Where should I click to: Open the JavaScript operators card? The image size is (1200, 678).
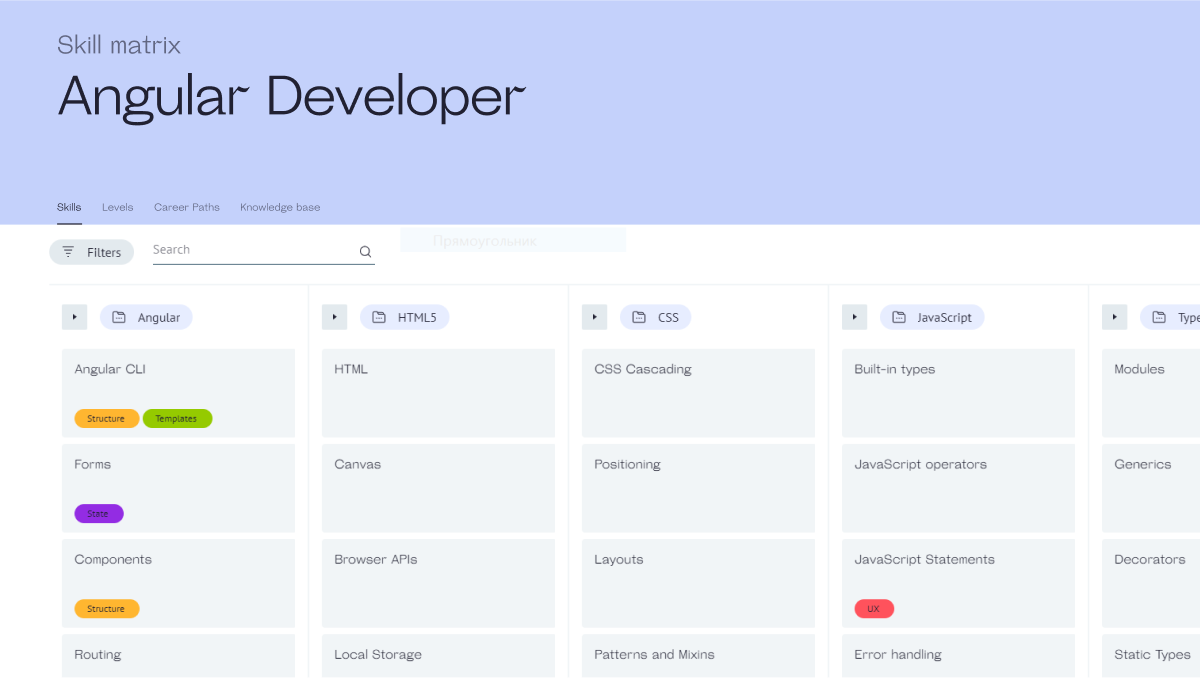point(958,488)
